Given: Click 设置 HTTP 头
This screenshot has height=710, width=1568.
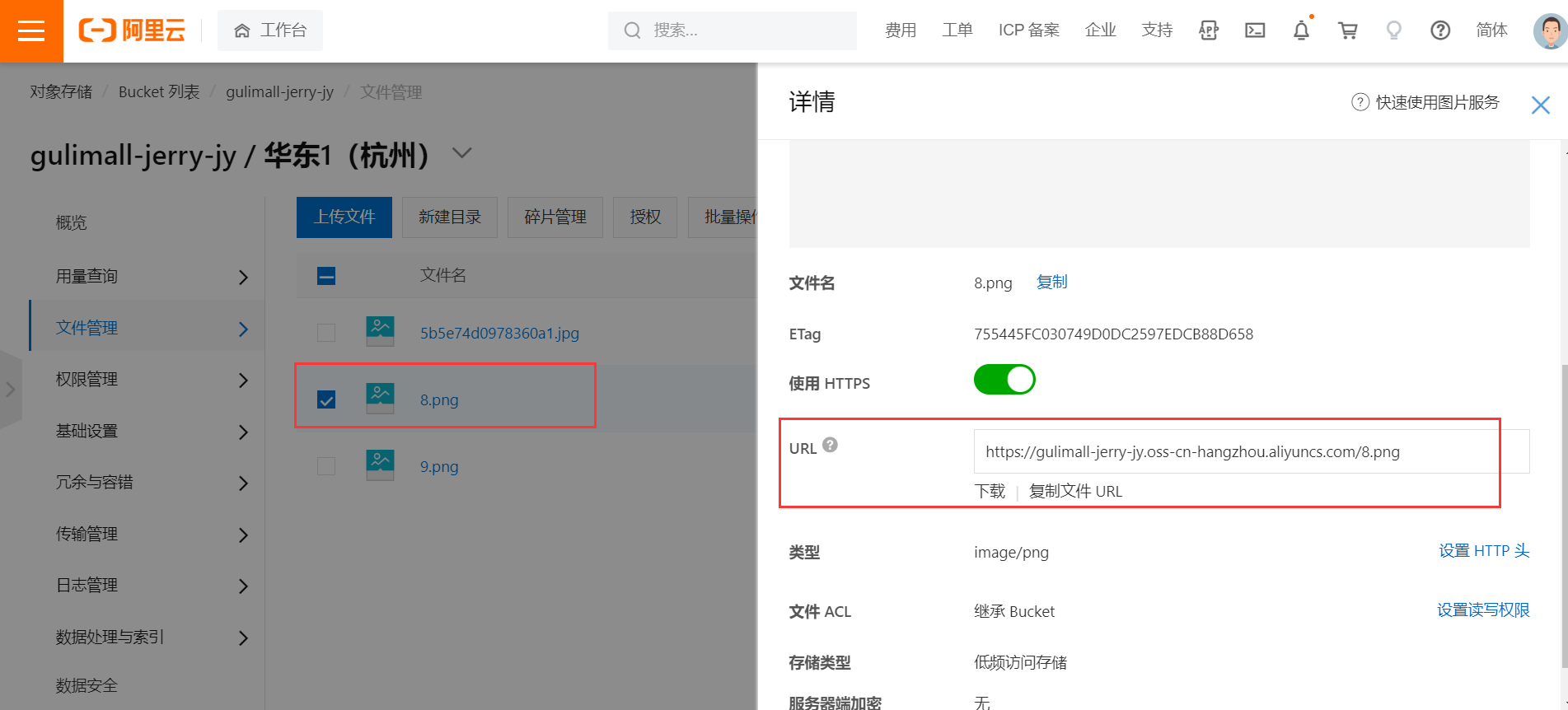Looking at the screenshot, I should pyautogui.click(x=1484, y=551).
